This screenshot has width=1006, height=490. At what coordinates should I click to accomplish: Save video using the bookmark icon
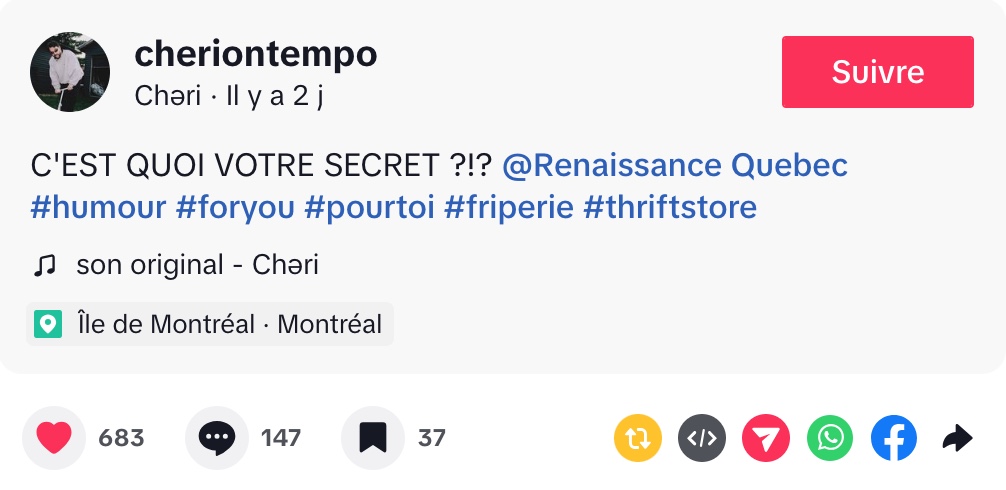(373, 438)
